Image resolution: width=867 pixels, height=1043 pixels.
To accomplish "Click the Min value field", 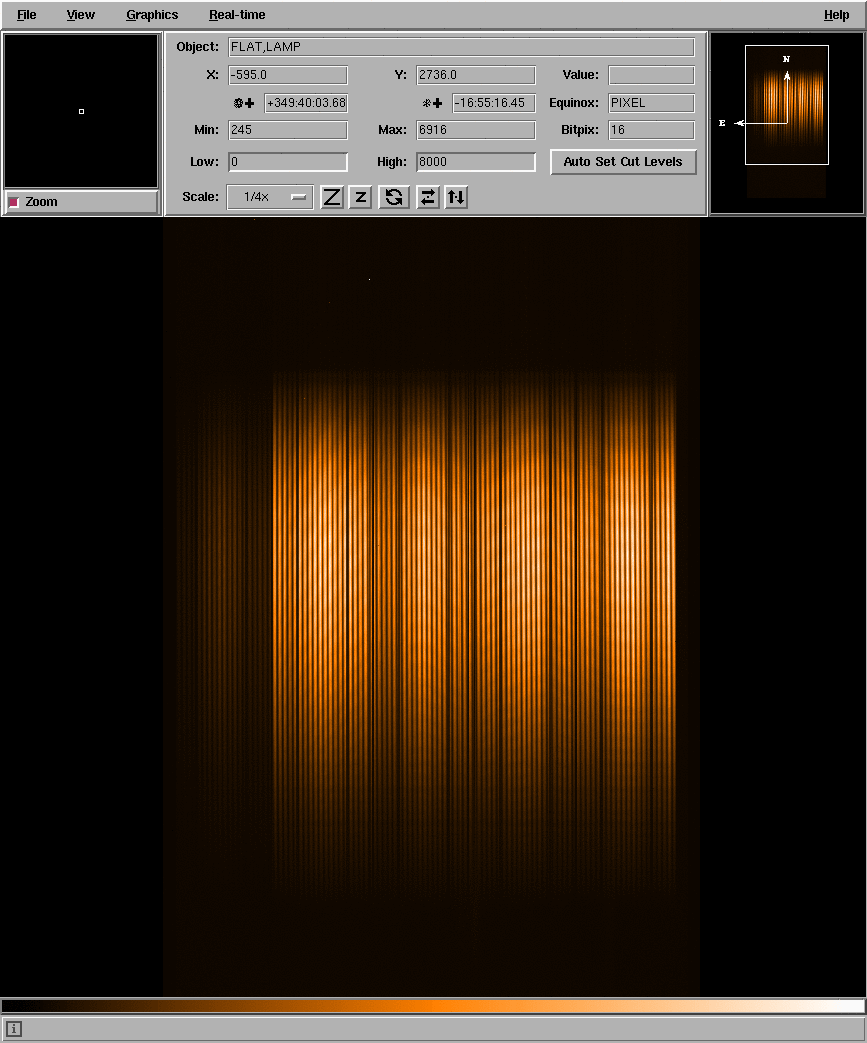I will pyautogui.click(x=288, y=130).
